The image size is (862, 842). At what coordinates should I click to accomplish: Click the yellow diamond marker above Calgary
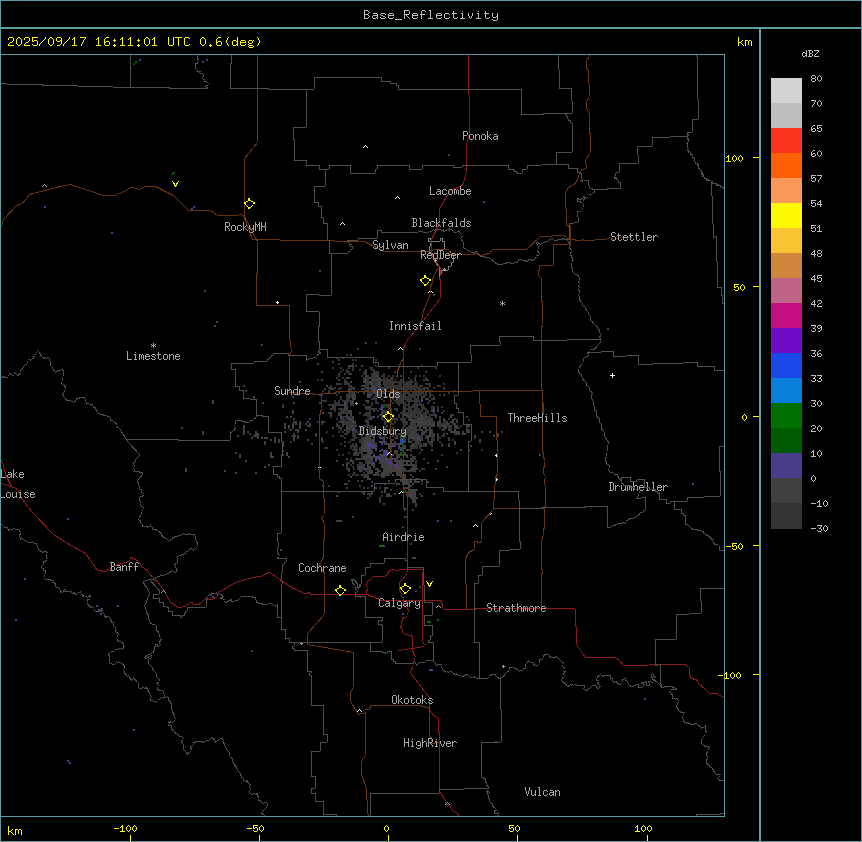tap(405, 588)
